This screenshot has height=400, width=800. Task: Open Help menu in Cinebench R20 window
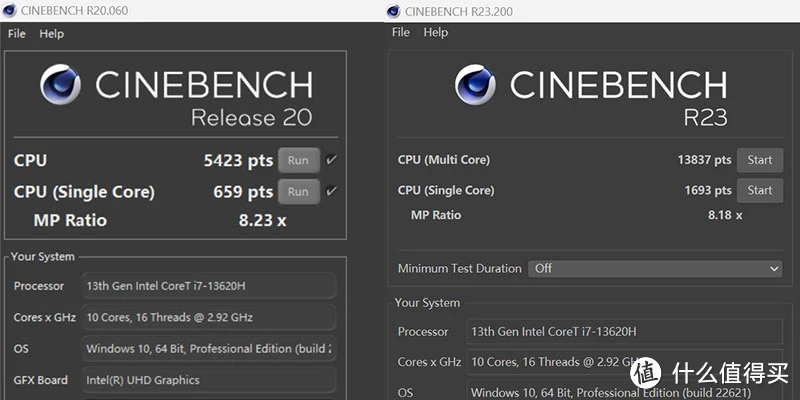(52, 34)
